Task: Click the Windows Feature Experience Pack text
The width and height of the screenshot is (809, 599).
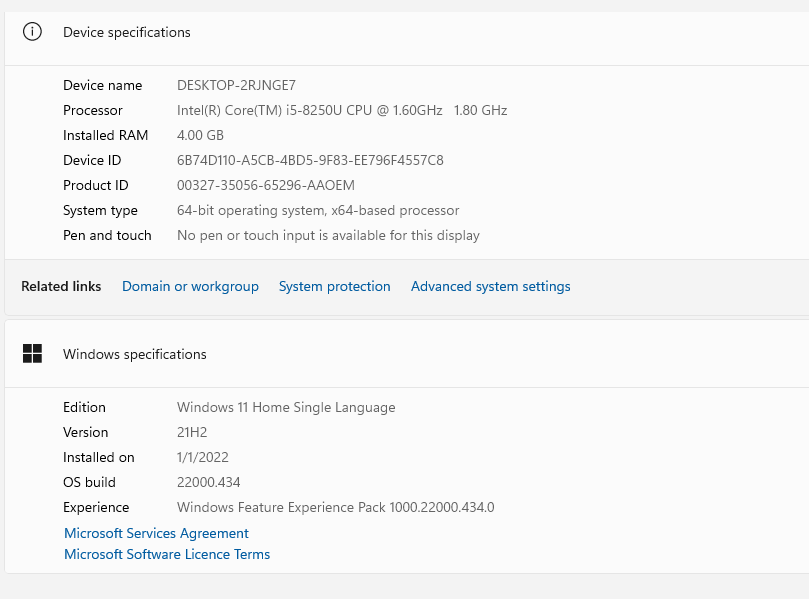Action: [x=335, y=507]
